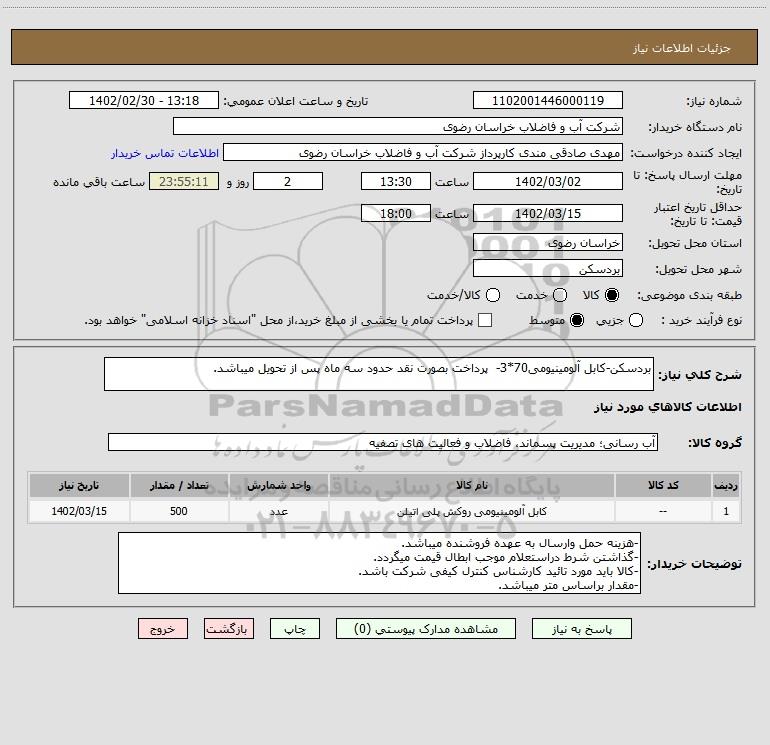Screen dimensions: 770x745
Task: Click the واحد شمارش column header
Action: coord(278,486)
